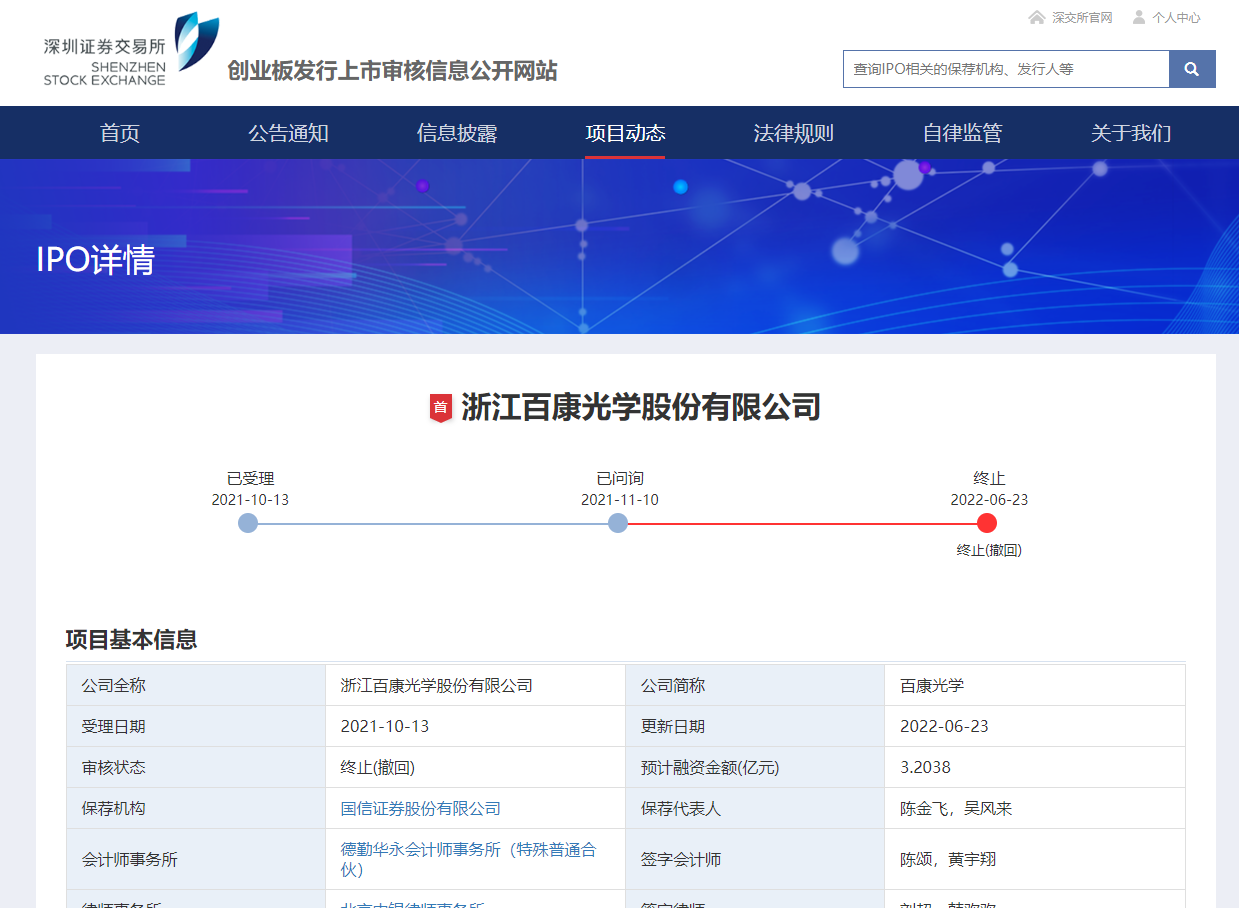The width and height of the screenshot is (1239, 908).
Task: Click the IPO详情 banner heading
Action: click(x=96, y=260)
